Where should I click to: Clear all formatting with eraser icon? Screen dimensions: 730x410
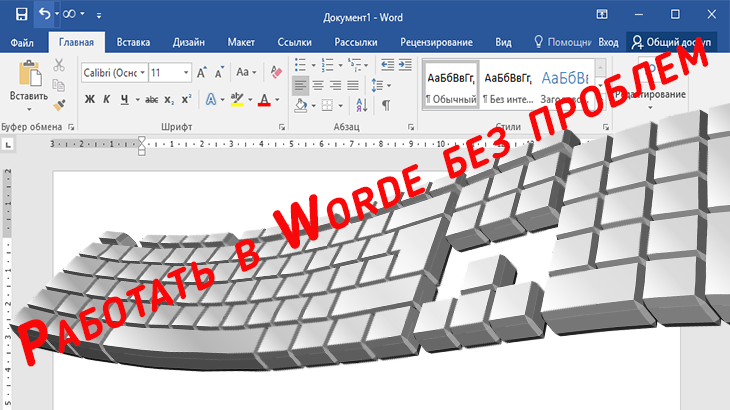pos(276,72)
